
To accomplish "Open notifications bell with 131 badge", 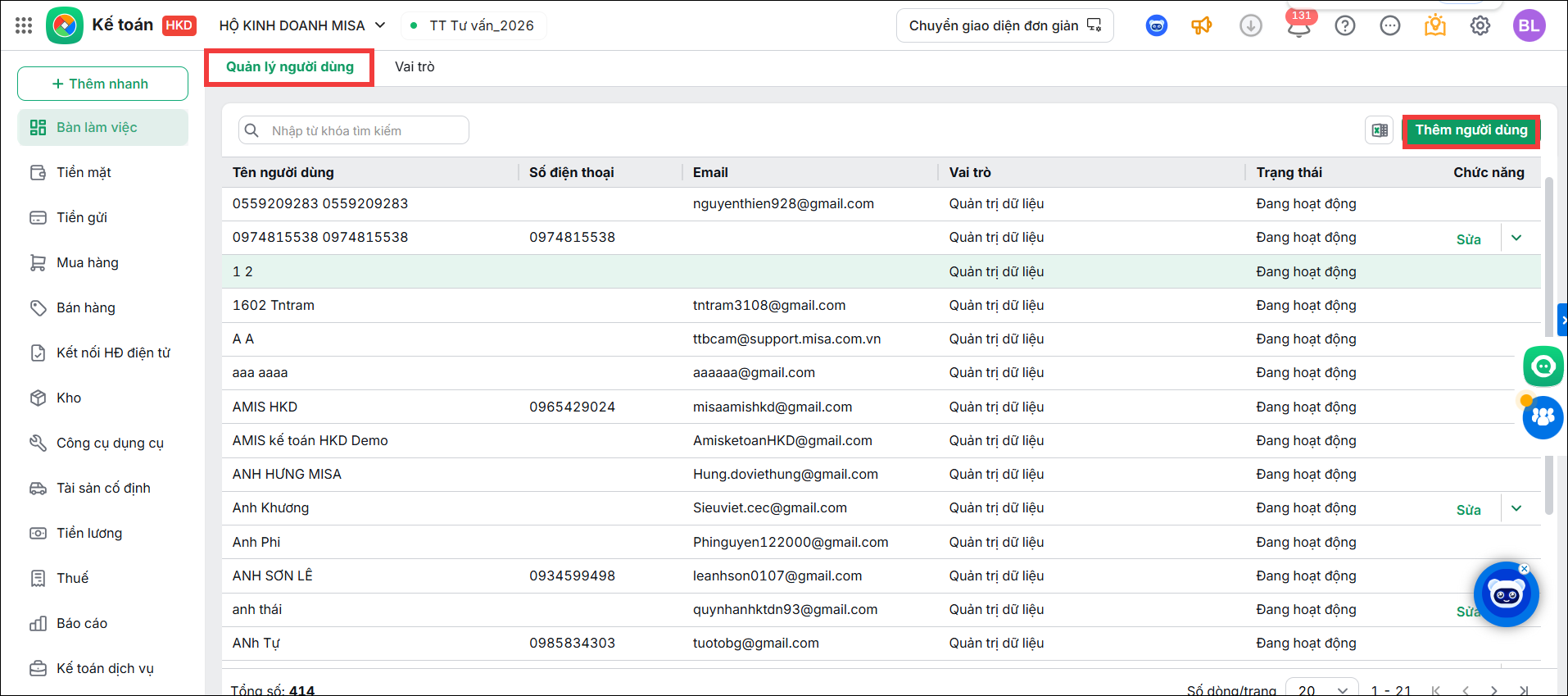I will pyautogui.click(x=1298, y=25).
